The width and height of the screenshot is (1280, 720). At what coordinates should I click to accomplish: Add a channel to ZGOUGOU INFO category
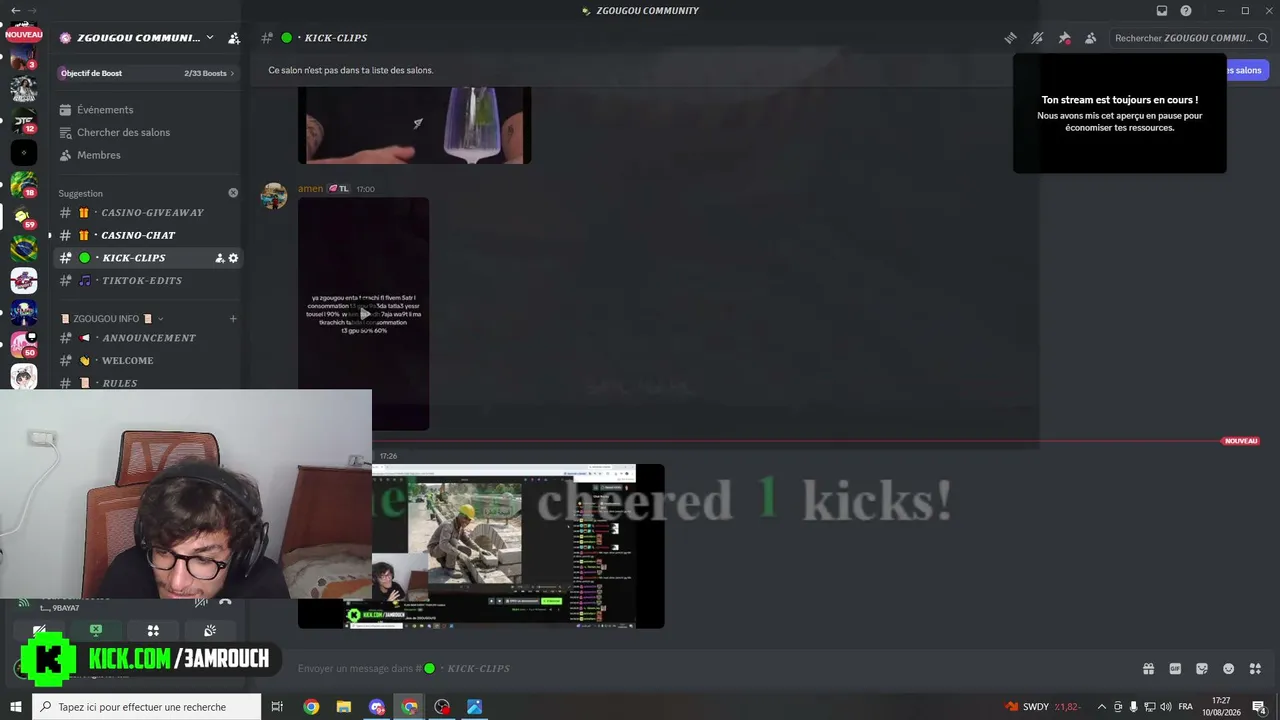point(233,319)
